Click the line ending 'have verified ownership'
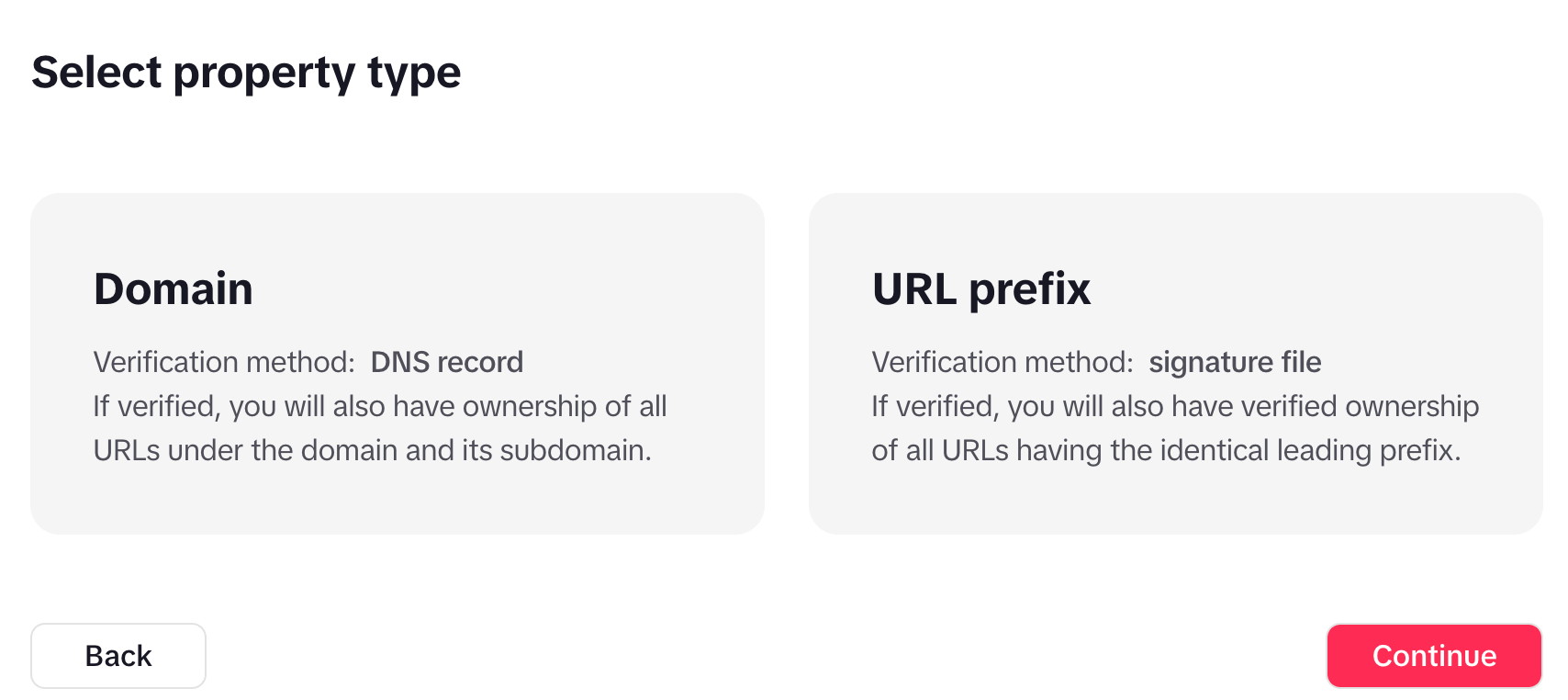The image size is (1568, 700). (x=1175, y=406)
